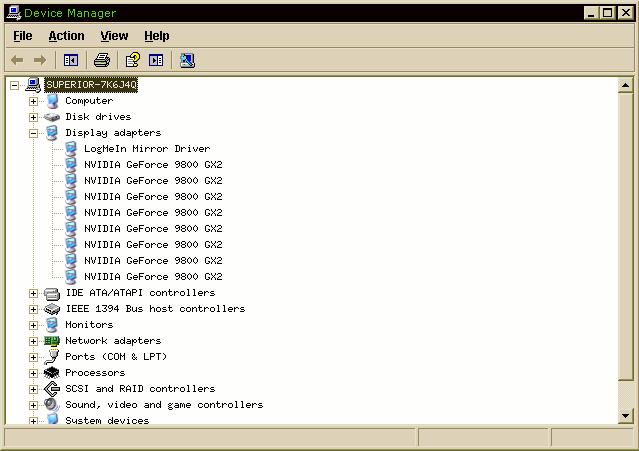Image resolution: width=639 pixels, height=451 pixels.
Task: Expand the Disk drives node
Action: (x=33, y=117)
